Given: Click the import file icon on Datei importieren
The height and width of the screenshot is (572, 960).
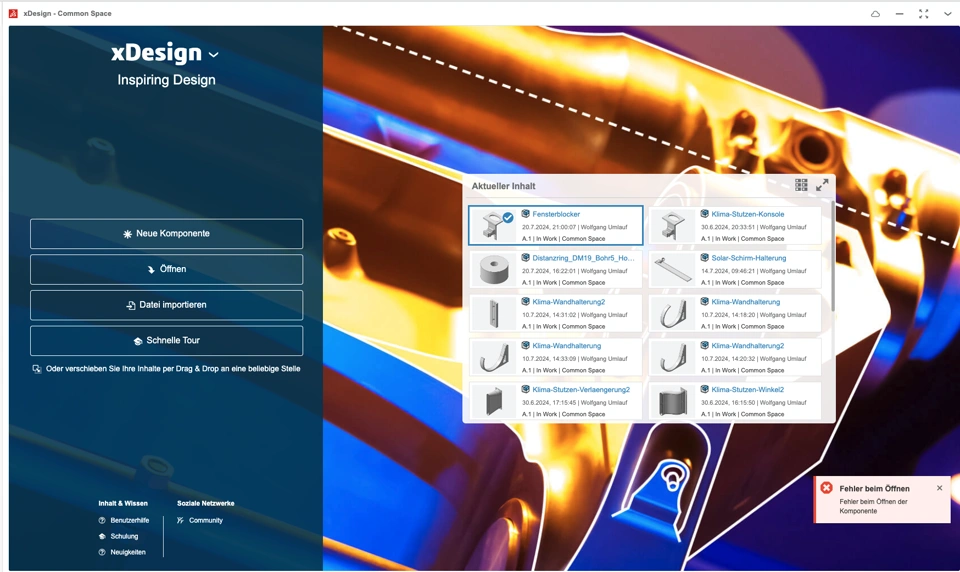Looking at the screenshot, I should pyautogui.click(x=130, y=305).
